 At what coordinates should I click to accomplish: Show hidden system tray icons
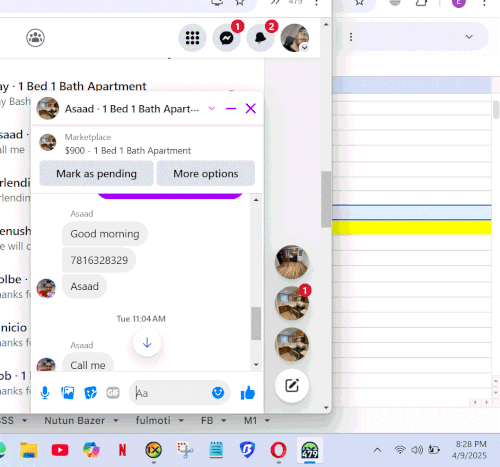pyautogui.click(x=377, y=450)
